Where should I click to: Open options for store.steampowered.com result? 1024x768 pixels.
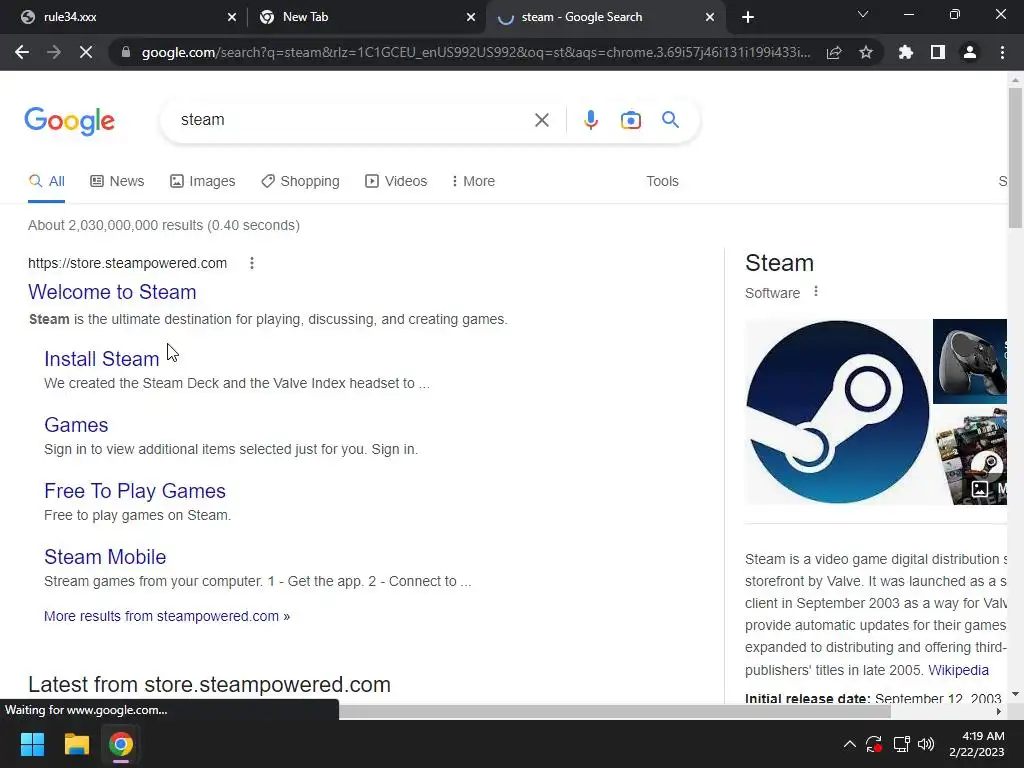(x=252, y=263)
